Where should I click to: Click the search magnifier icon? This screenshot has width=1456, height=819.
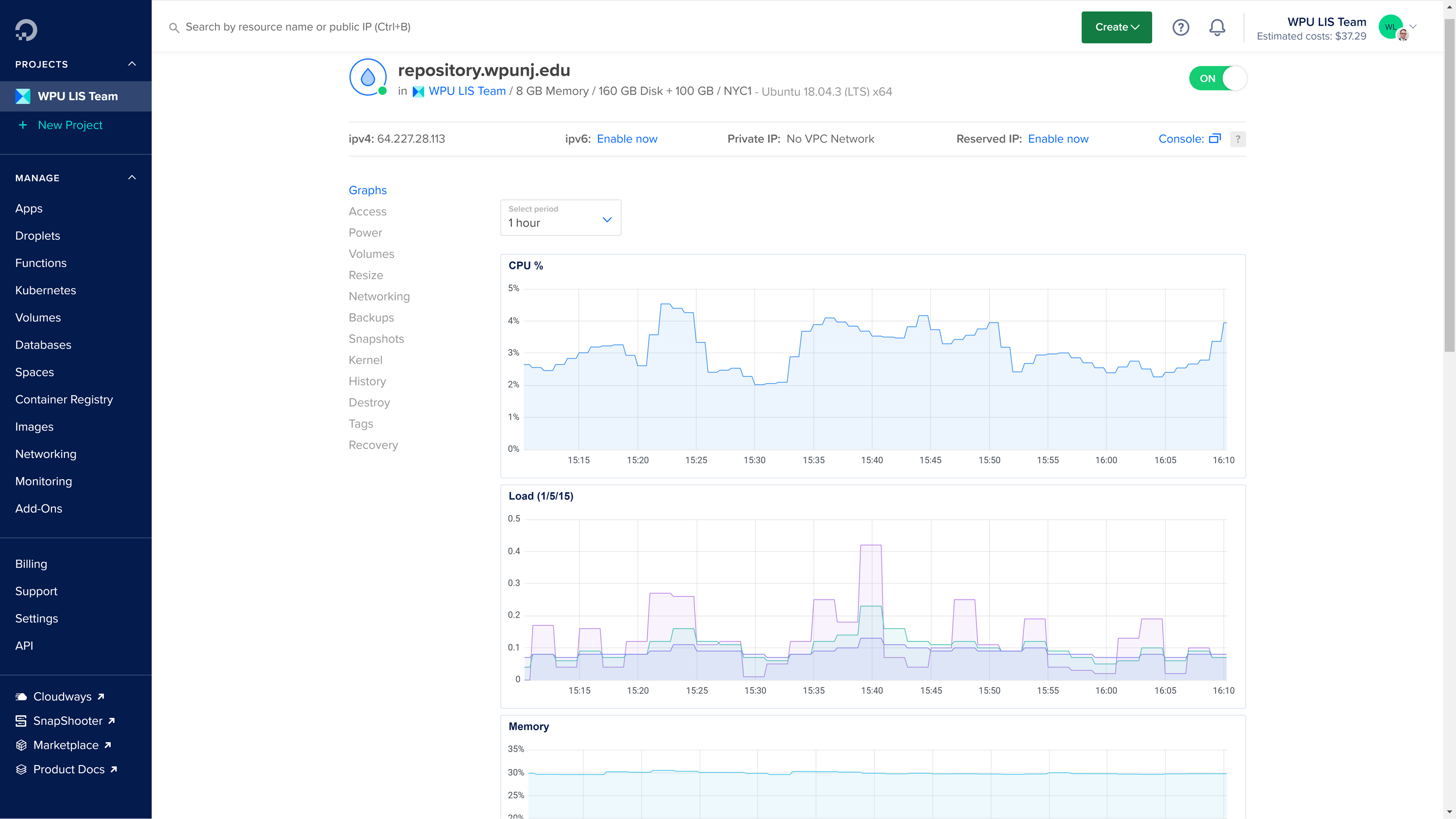coord(174,28)
